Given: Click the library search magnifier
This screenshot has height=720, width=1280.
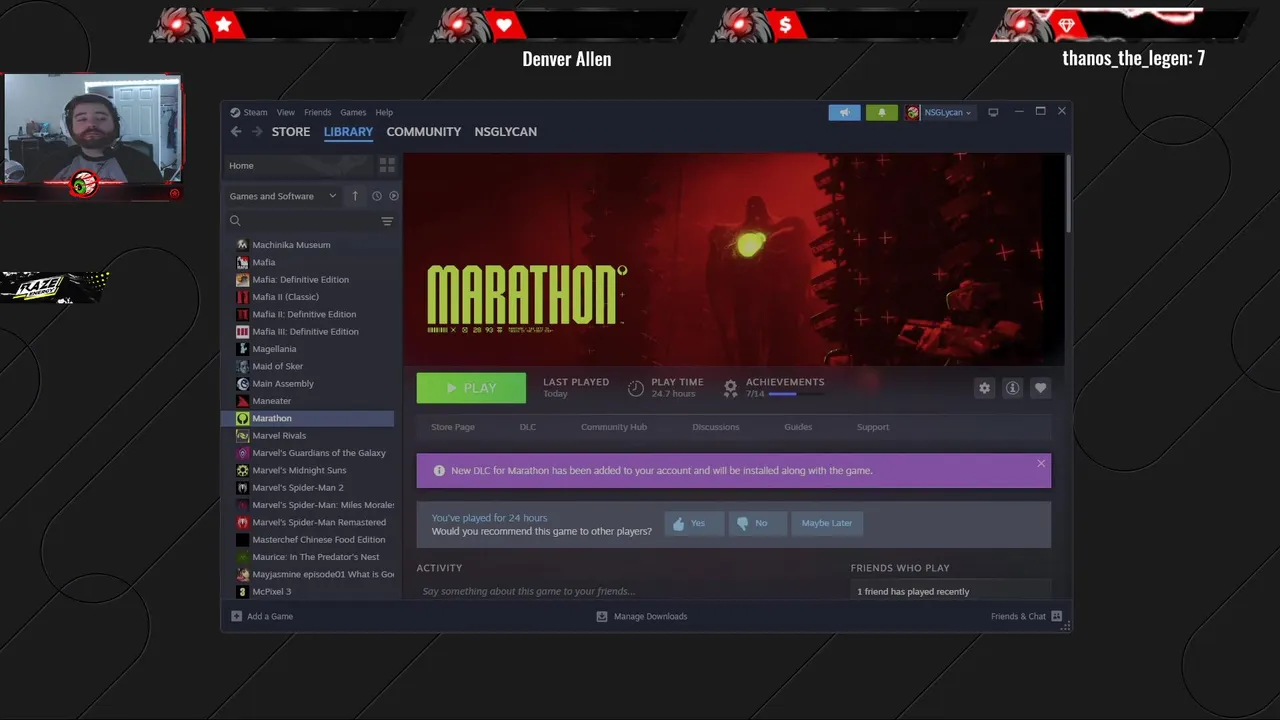Looking at the screenshot, I should (x=235, y=221).
